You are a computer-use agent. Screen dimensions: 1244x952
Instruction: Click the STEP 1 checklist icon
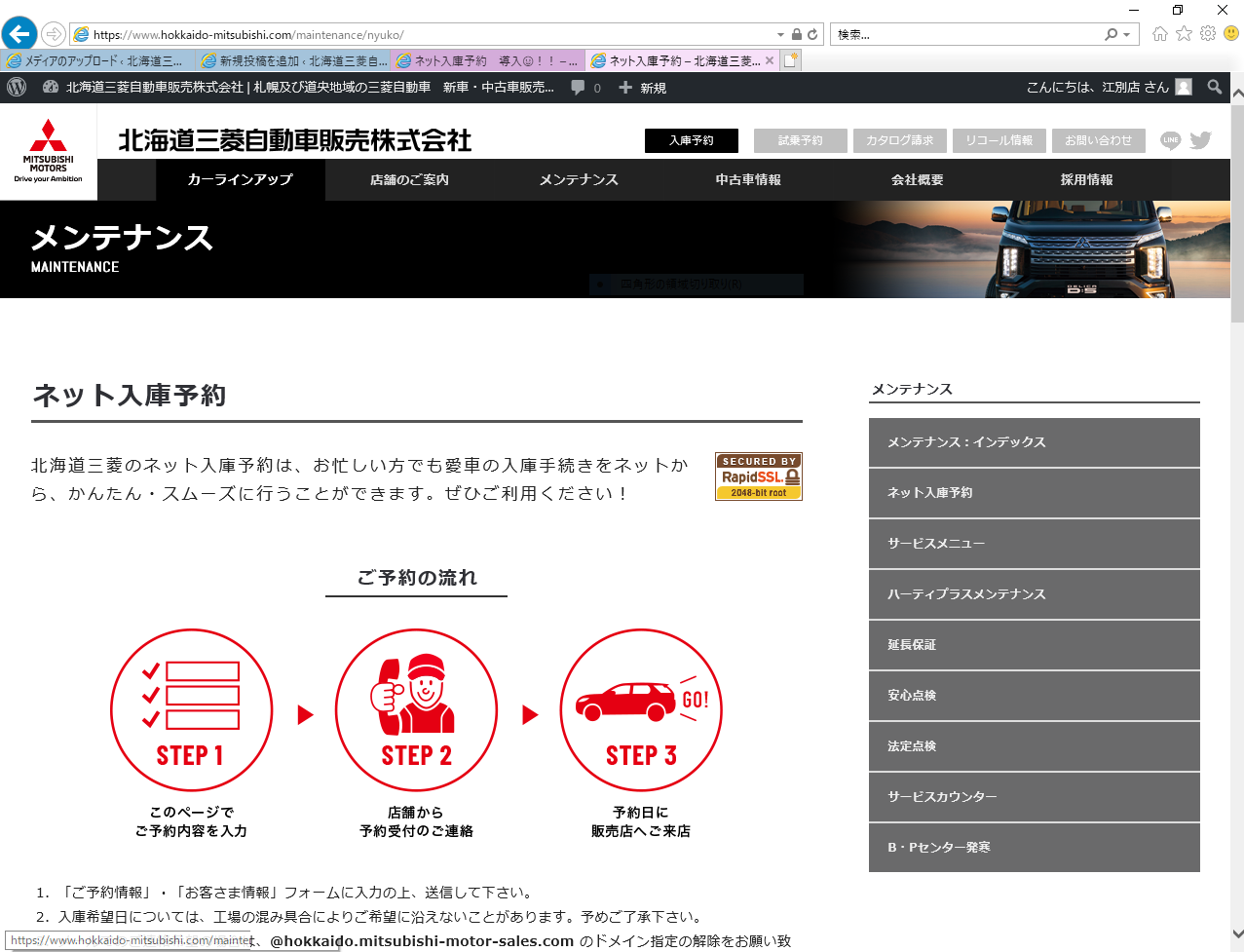[x=191, y=709]
